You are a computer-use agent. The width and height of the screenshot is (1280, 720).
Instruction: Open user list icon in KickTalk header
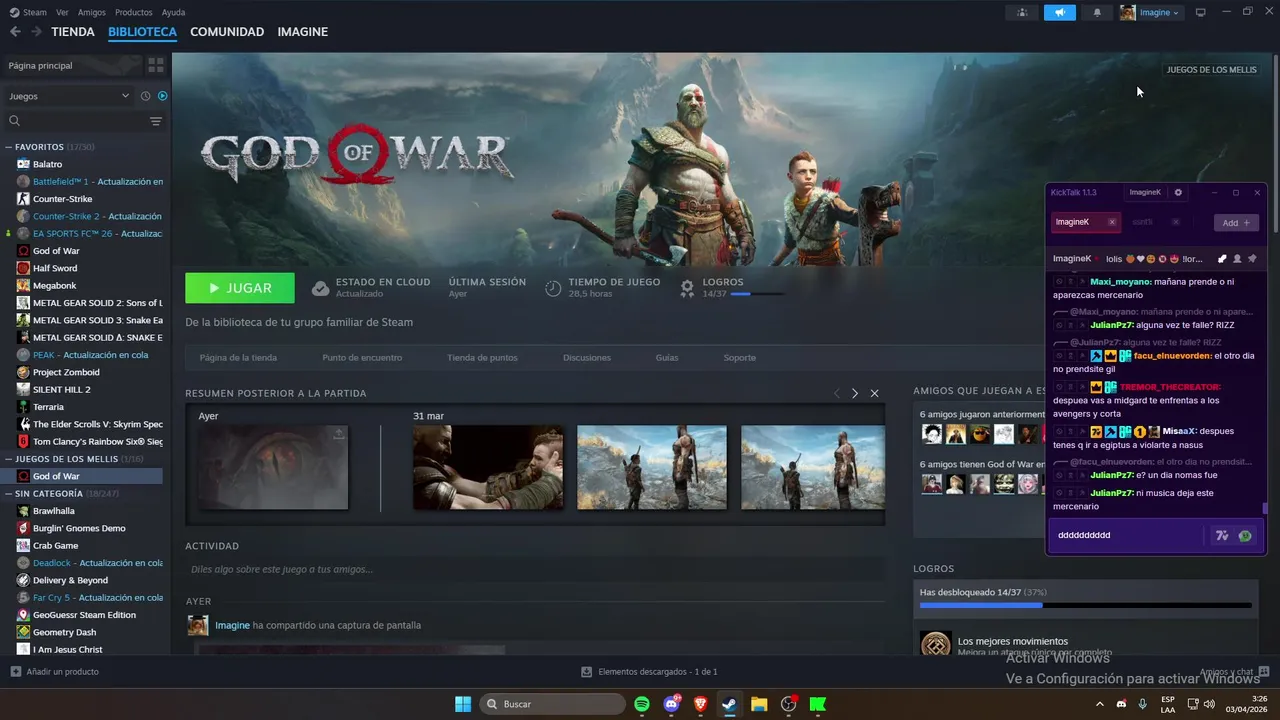click(x=1237, y=259)
